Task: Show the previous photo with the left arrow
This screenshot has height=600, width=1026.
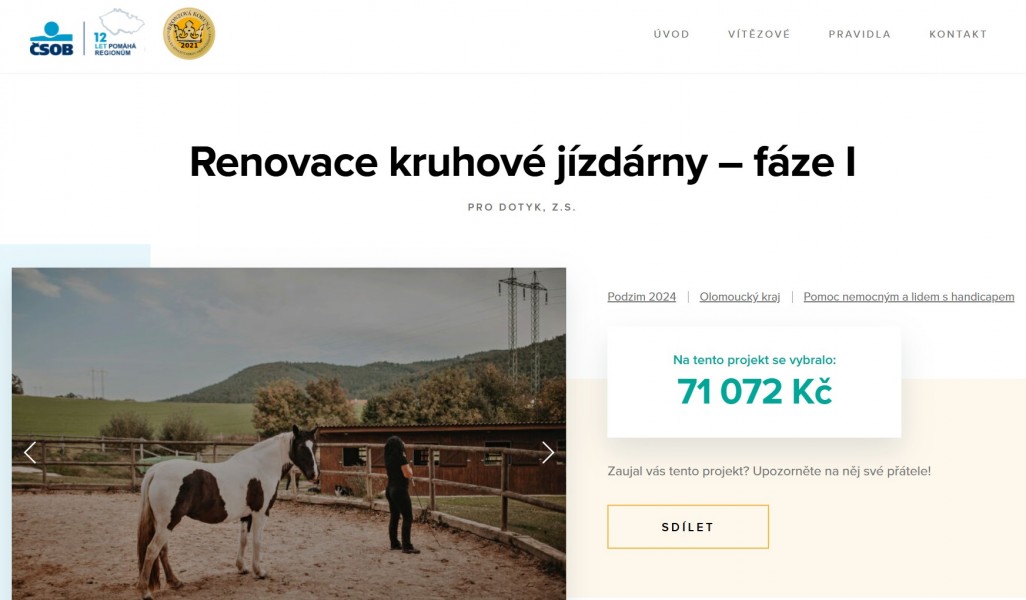Action: pos(30,452)
